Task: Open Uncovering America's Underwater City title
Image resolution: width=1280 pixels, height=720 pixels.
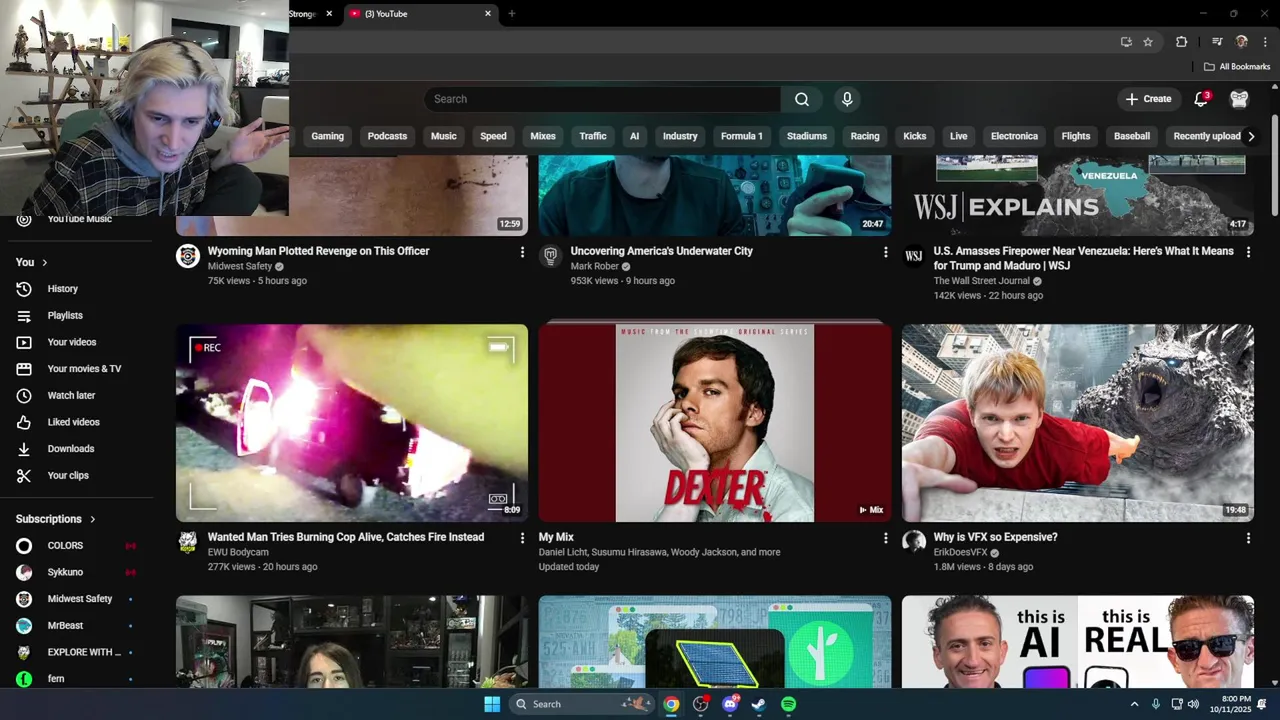Action: (661, 251)
